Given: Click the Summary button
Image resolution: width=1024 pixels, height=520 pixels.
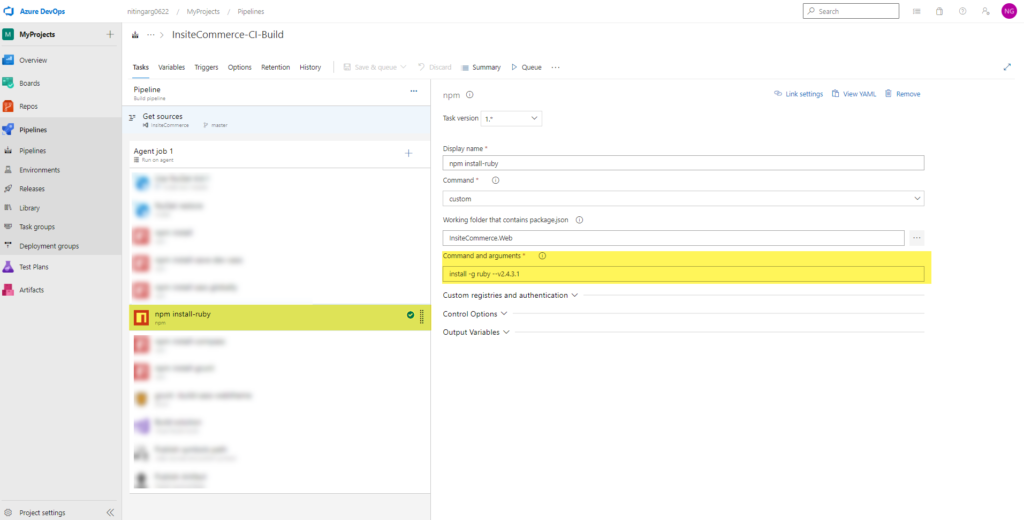Looking at the screenshot, I should click(481, 67).
